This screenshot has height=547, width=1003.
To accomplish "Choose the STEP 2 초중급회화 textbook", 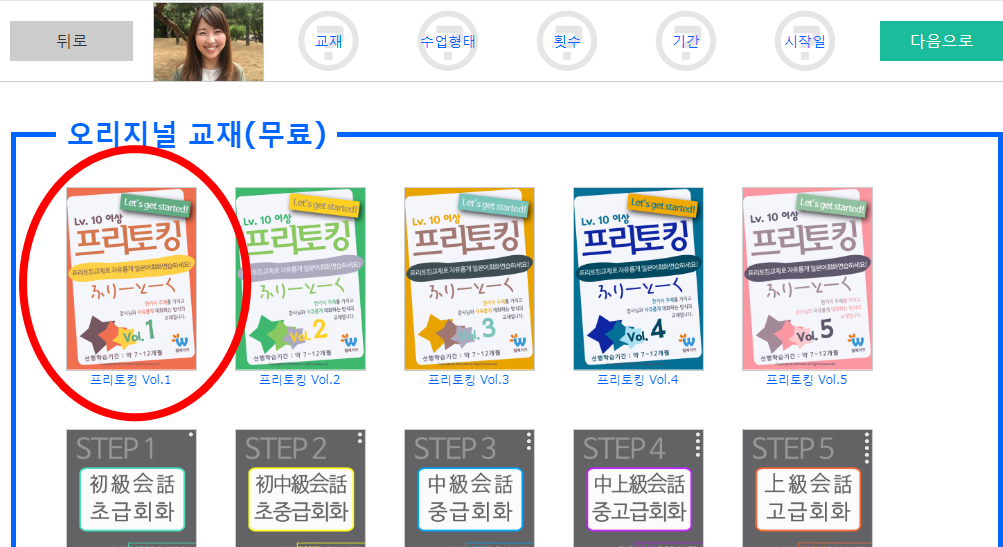I will coord(300,488).
